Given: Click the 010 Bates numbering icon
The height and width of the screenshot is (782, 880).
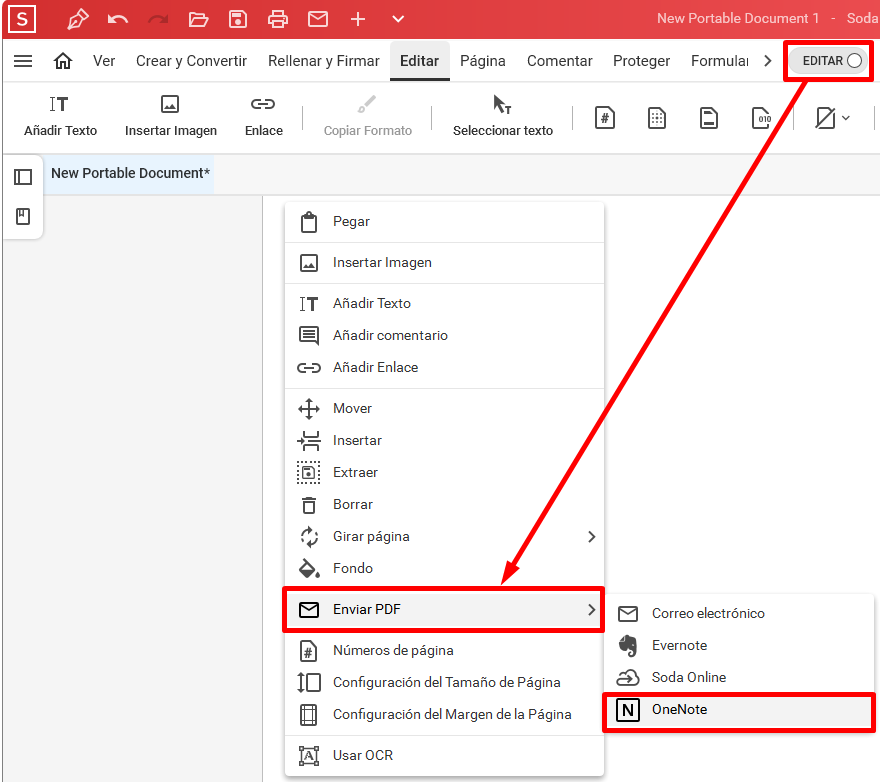Looking at the screenshot, I should (x=761, y=118).
